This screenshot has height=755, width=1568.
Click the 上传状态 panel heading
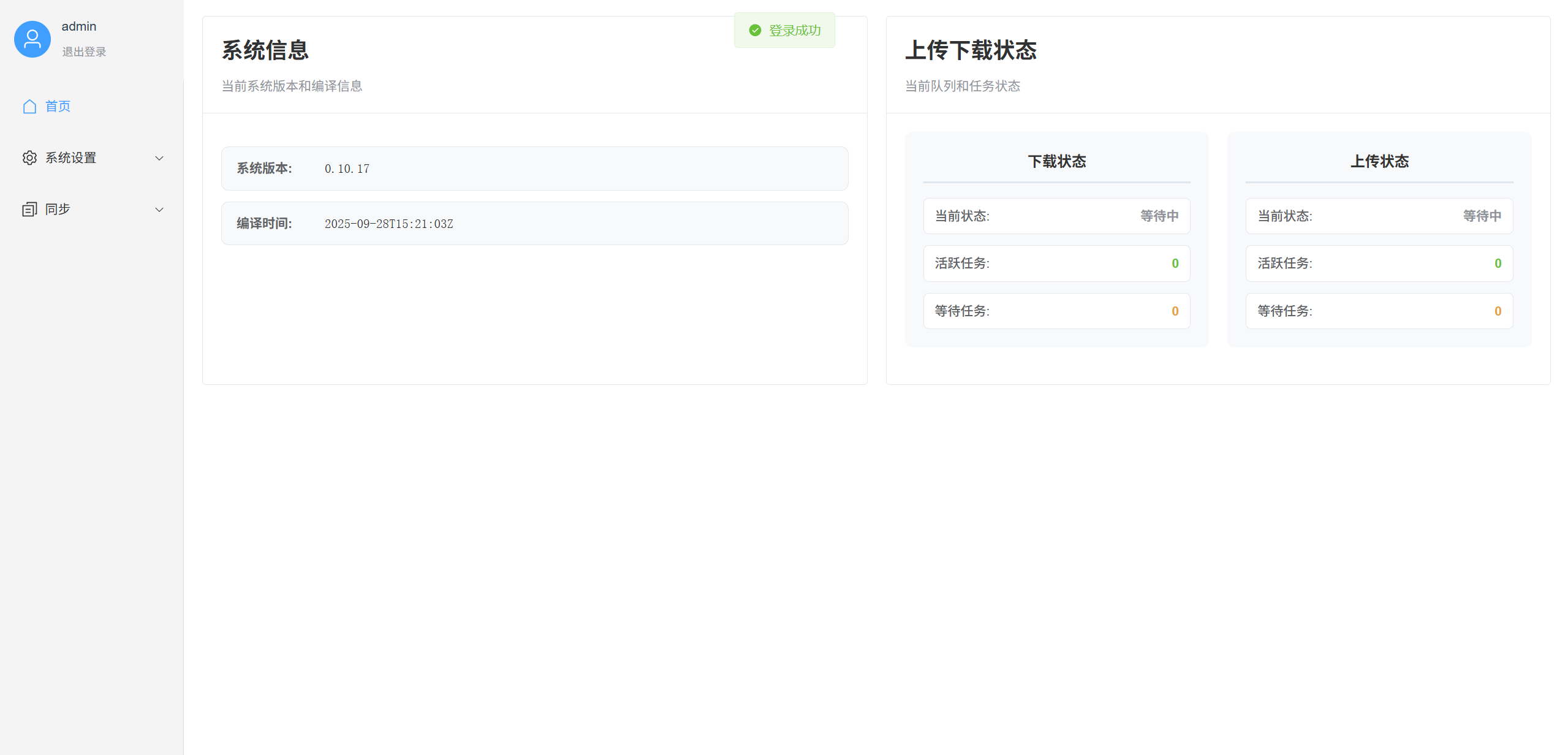1379,161
